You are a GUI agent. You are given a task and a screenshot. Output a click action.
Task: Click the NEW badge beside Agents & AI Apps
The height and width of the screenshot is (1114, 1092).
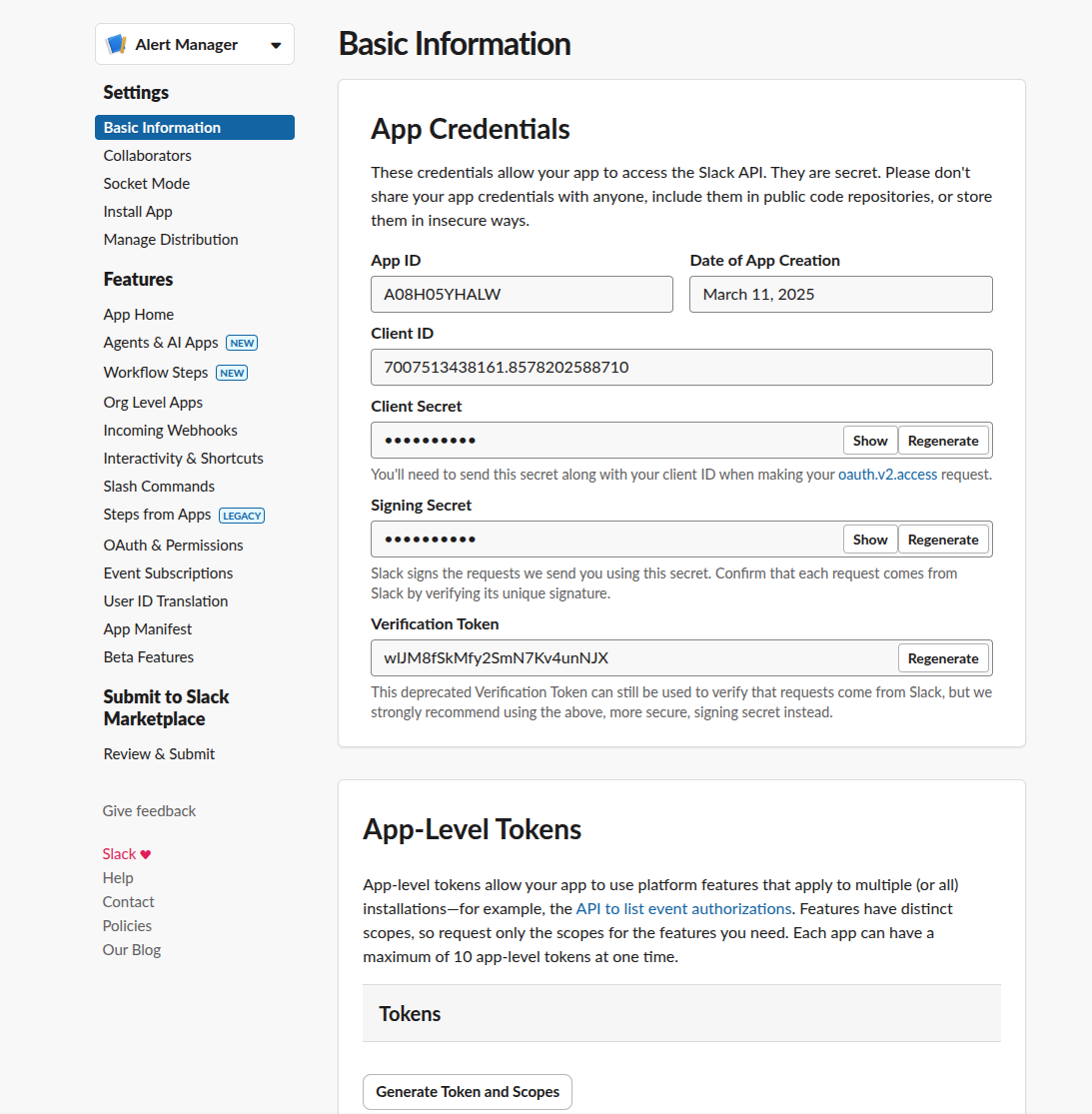242,342
